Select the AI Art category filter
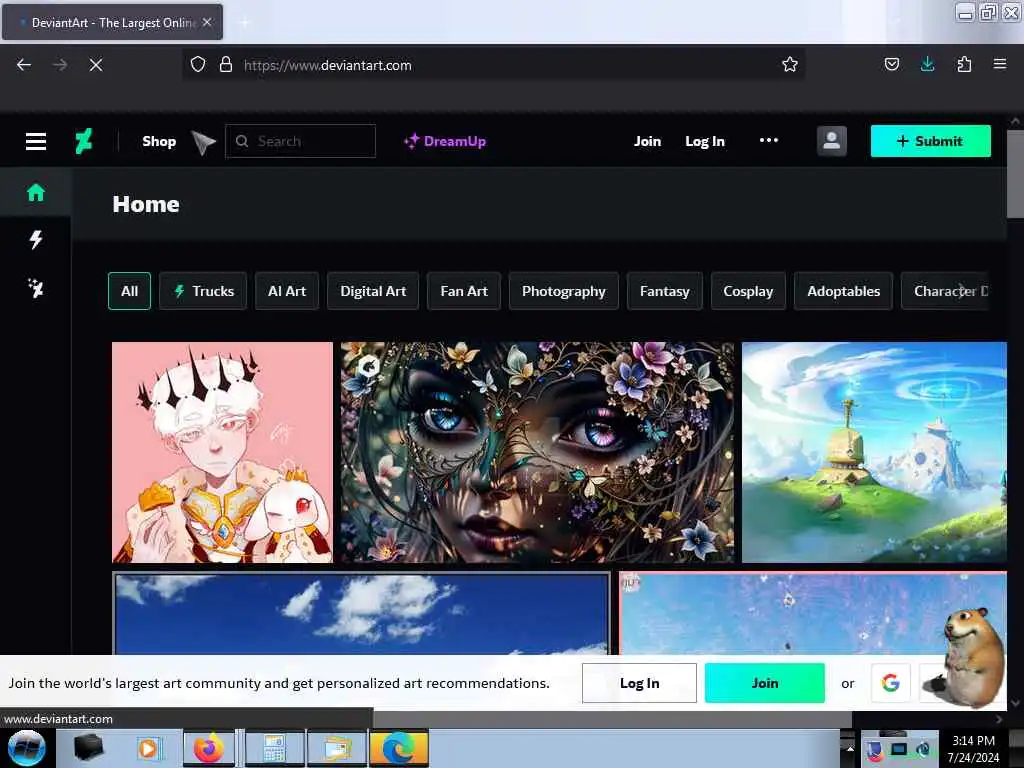This screenshot has height=768, width=1024. [287, 291]
